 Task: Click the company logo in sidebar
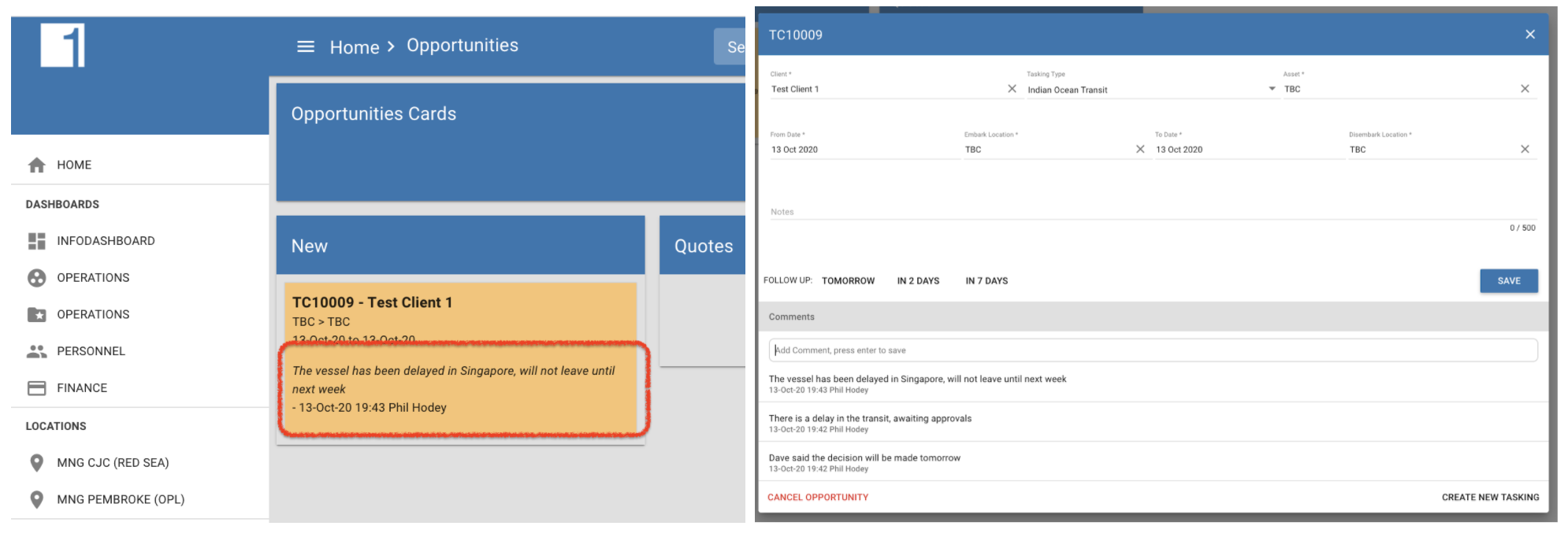[63, 45]
